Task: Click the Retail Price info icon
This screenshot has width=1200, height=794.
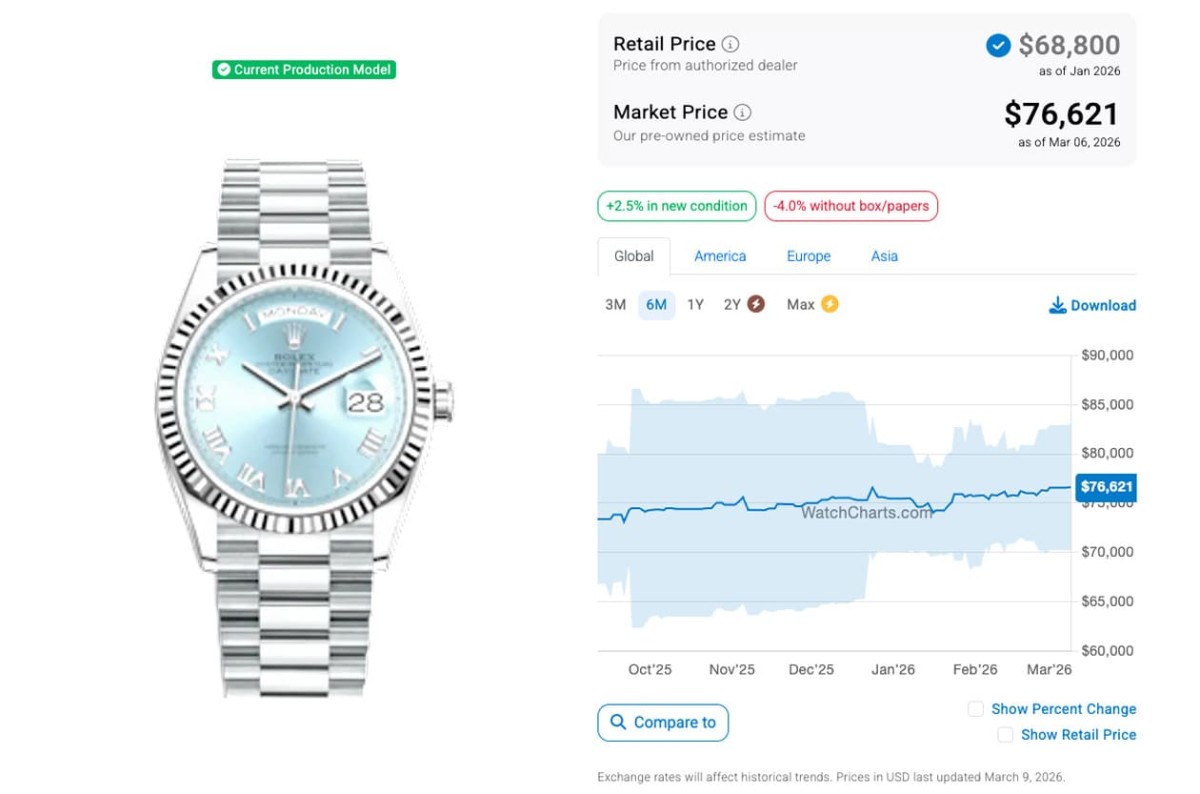Action: [x=731, y=44]
